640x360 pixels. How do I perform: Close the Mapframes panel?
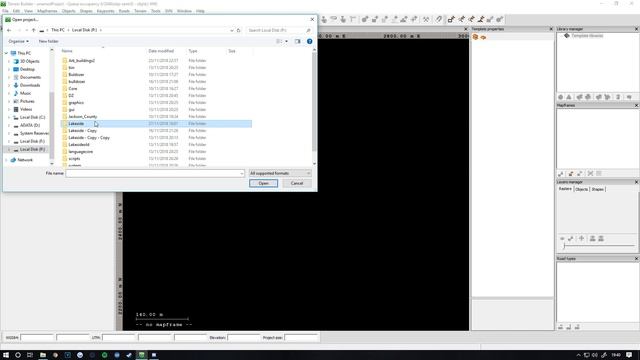point(636,105)
